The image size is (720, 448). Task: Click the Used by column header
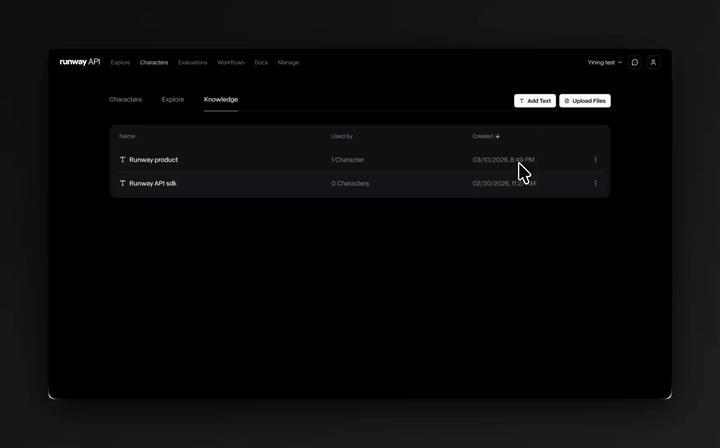tap(342, 136)
